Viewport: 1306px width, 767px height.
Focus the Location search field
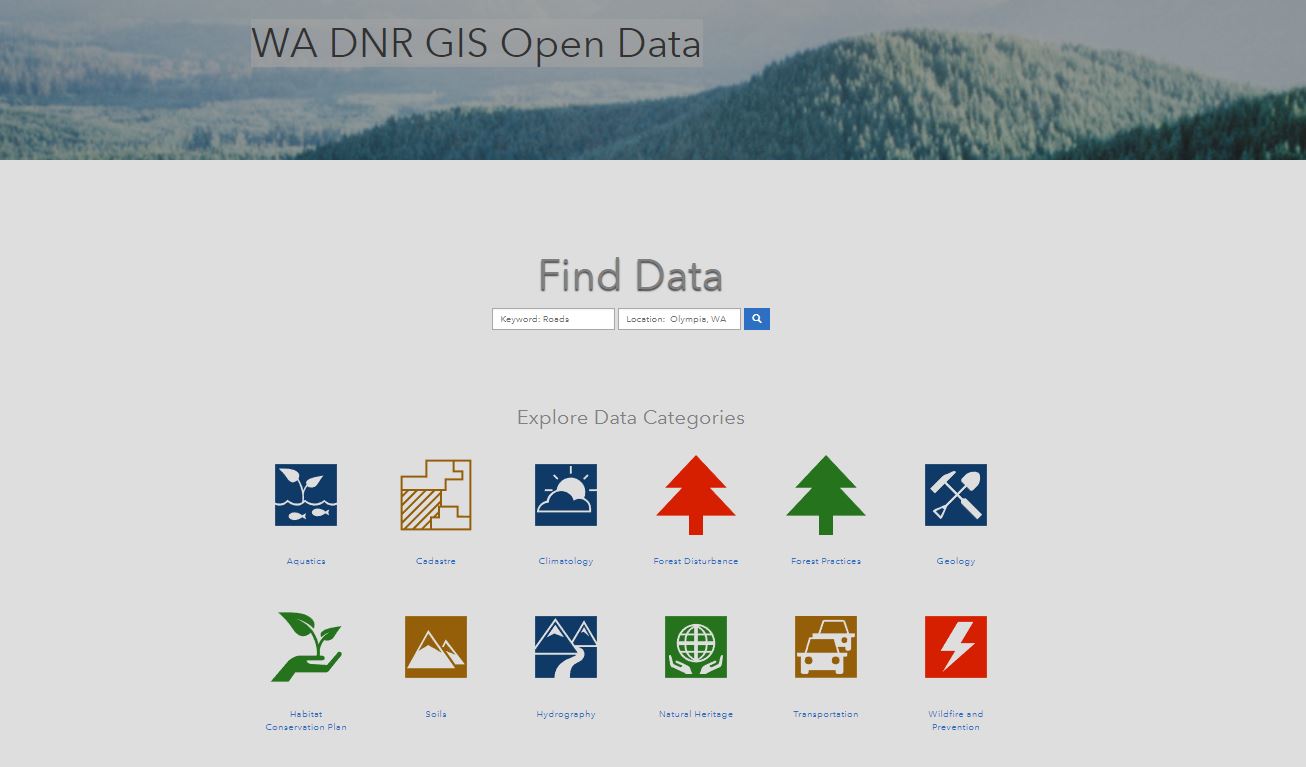pos(679,319)
